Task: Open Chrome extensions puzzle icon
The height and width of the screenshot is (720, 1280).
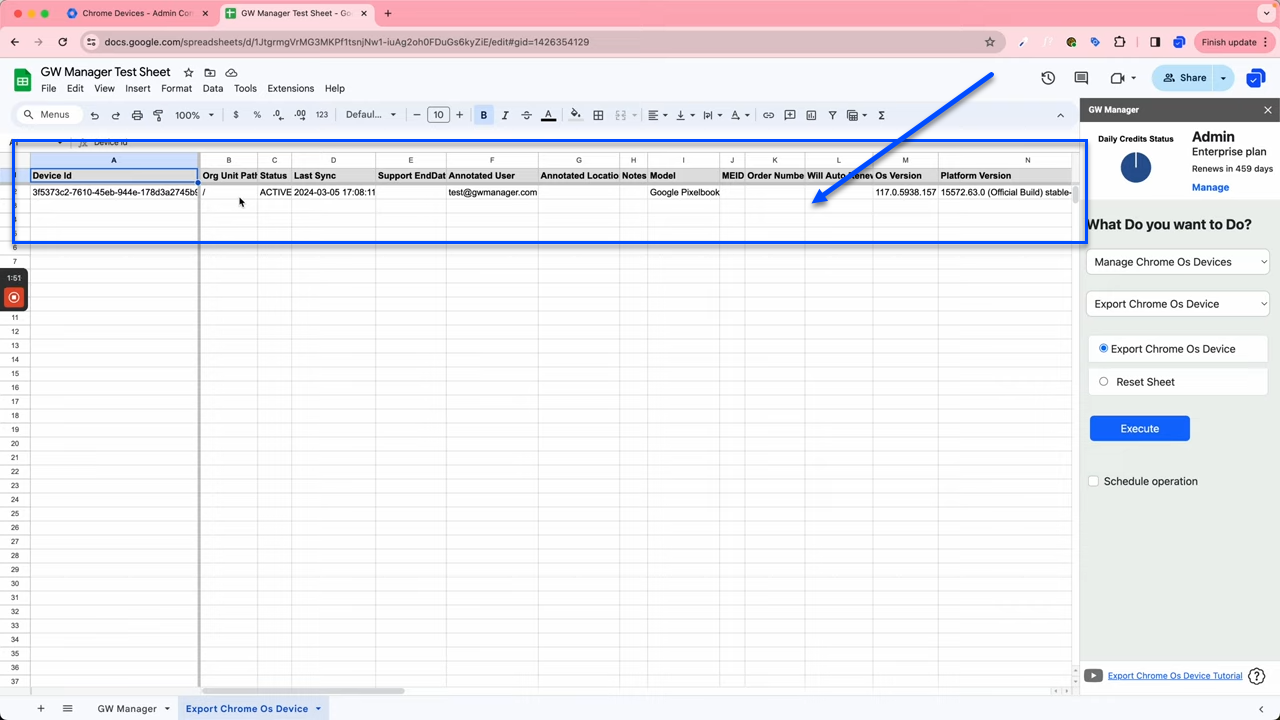Action: (x=1119, y=42)
